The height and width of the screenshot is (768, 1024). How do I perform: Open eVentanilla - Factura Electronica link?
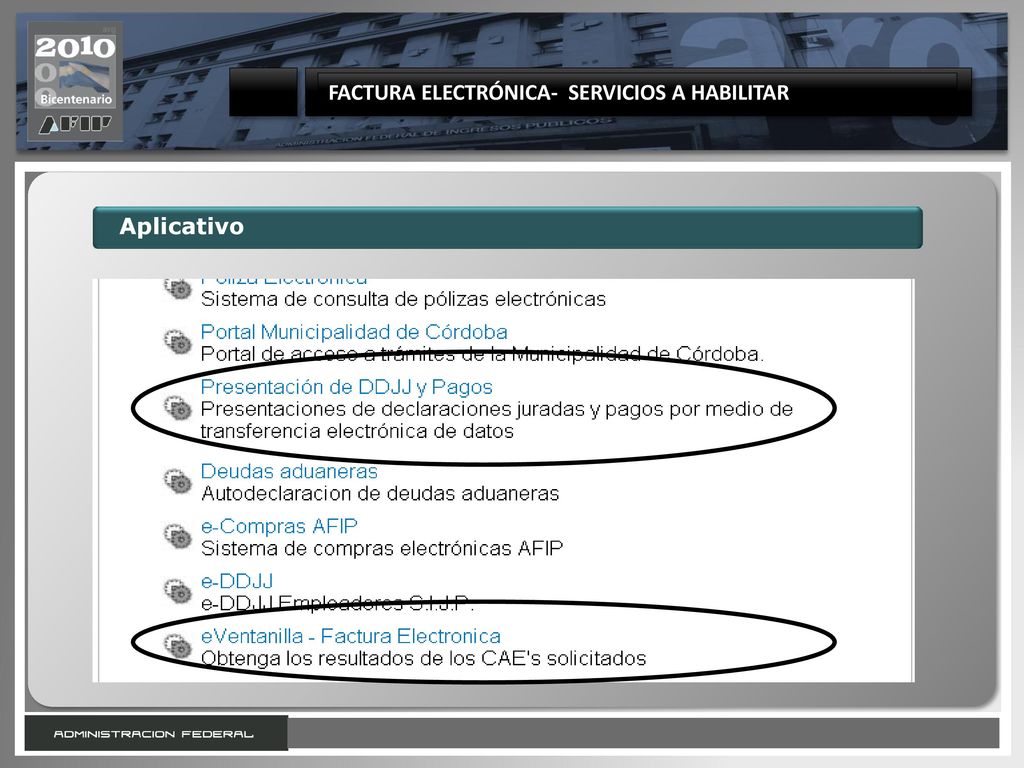(x=351, y=635)
